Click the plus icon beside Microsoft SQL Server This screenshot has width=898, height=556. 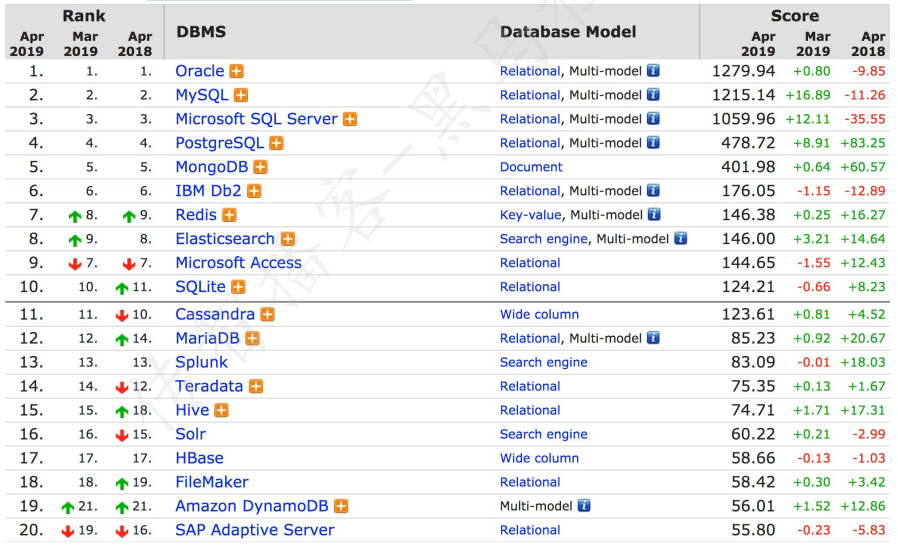350,119
